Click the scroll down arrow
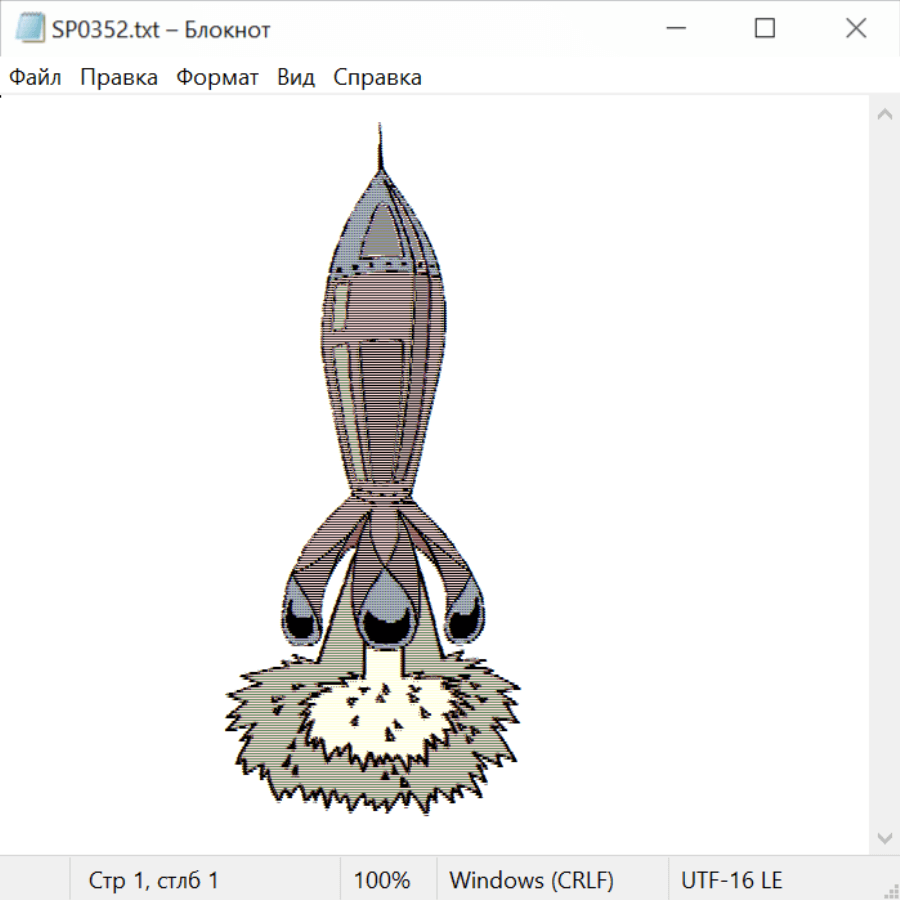900x900 pixels. [x=884, y=837]
